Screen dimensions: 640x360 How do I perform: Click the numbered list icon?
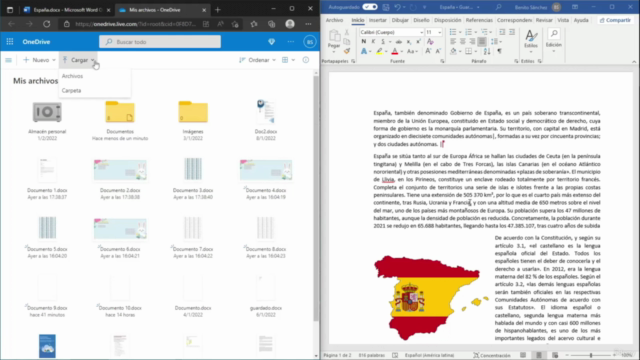point(468,32)
